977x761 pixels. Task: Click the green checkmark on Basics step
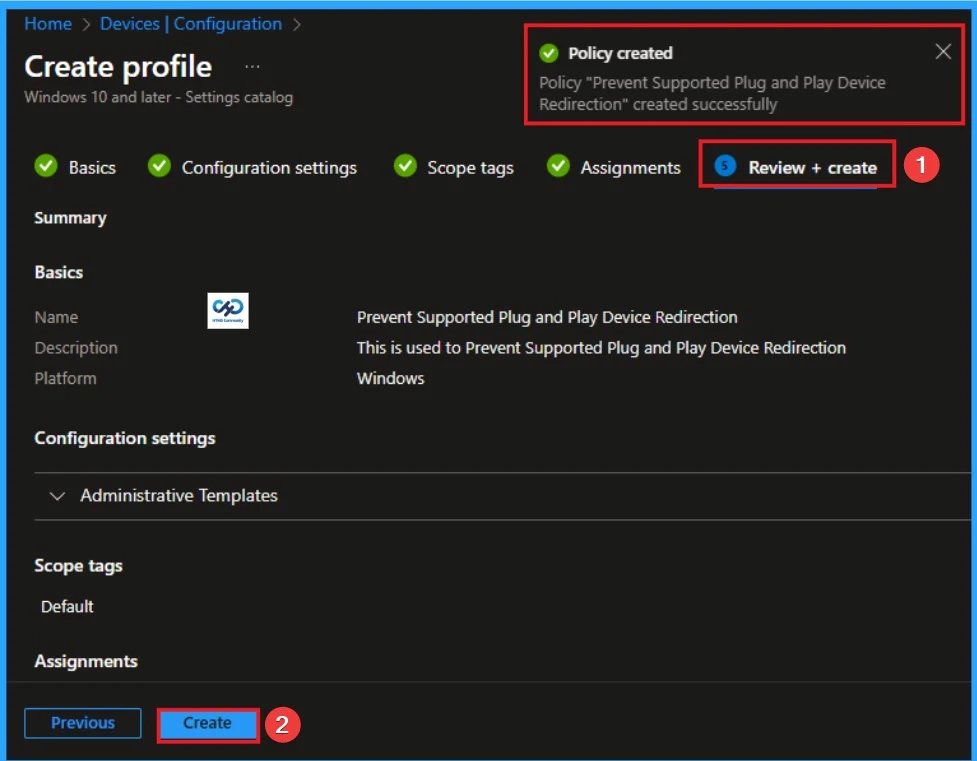(45, 167)
